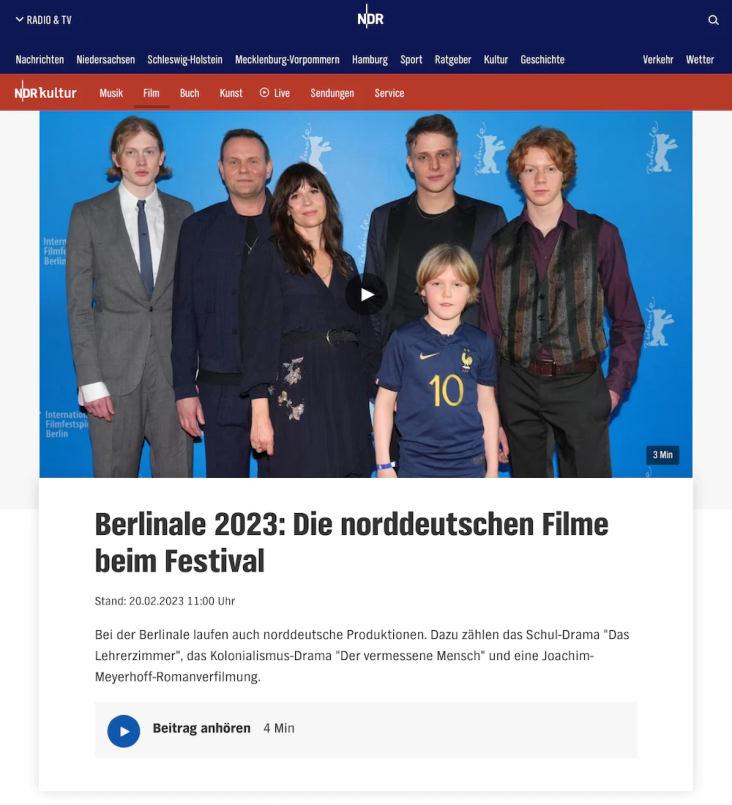
Task: Open the Buch tab
Action: click(189, 93)
